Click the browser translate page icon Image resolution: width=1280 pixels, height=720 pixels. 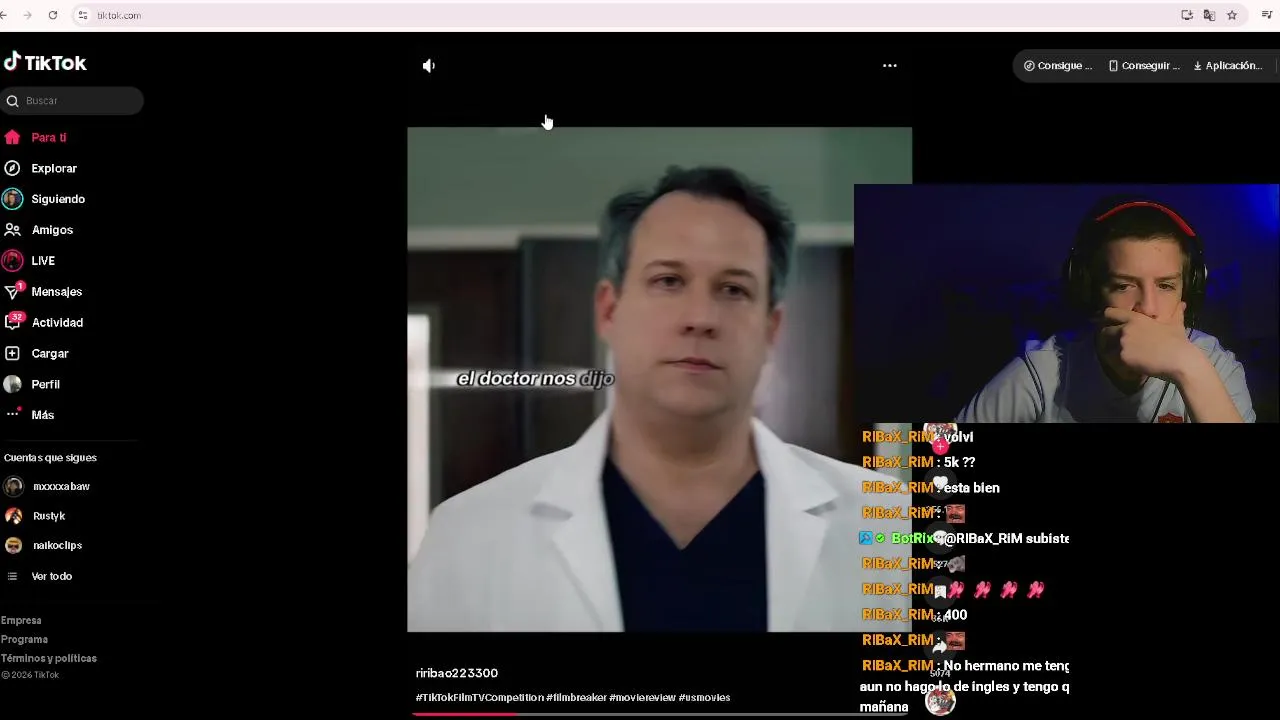[x=1209, y=15]
